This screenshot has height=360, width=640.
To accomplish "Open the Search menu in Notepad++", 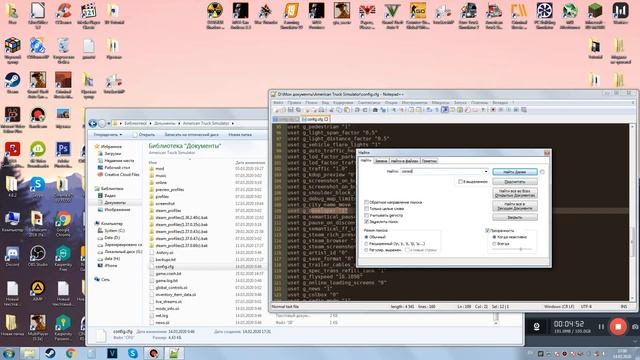I will tap(311, 102).
